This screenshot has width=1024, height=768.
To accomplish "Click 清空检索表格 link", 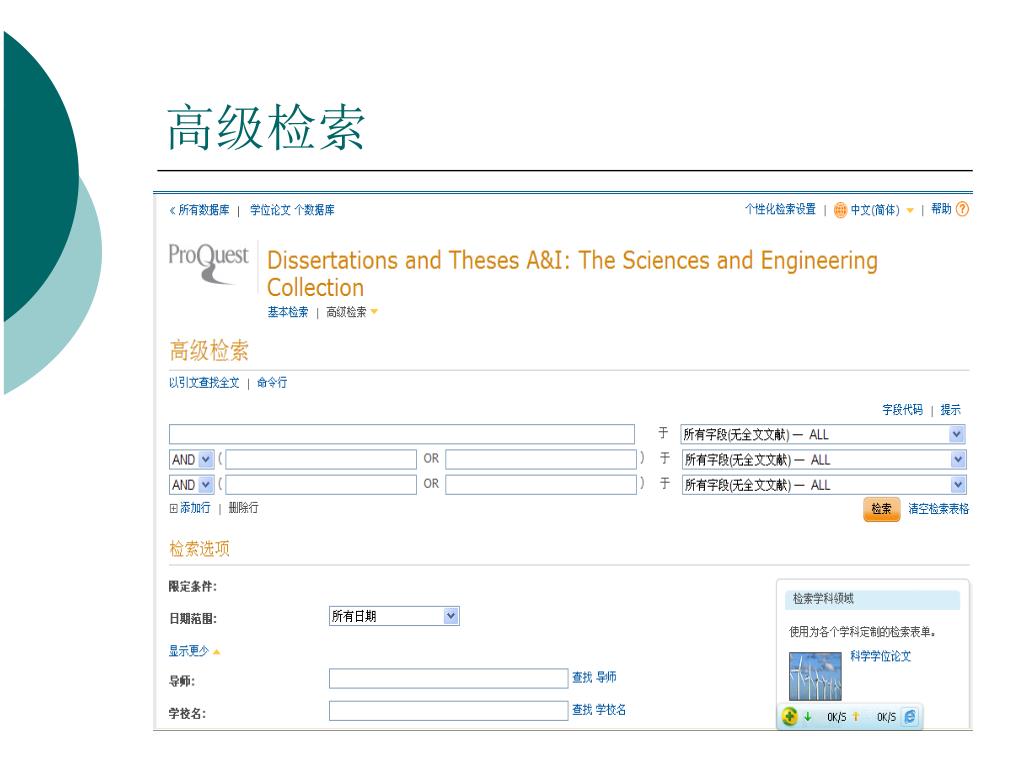I will point(938,509).
